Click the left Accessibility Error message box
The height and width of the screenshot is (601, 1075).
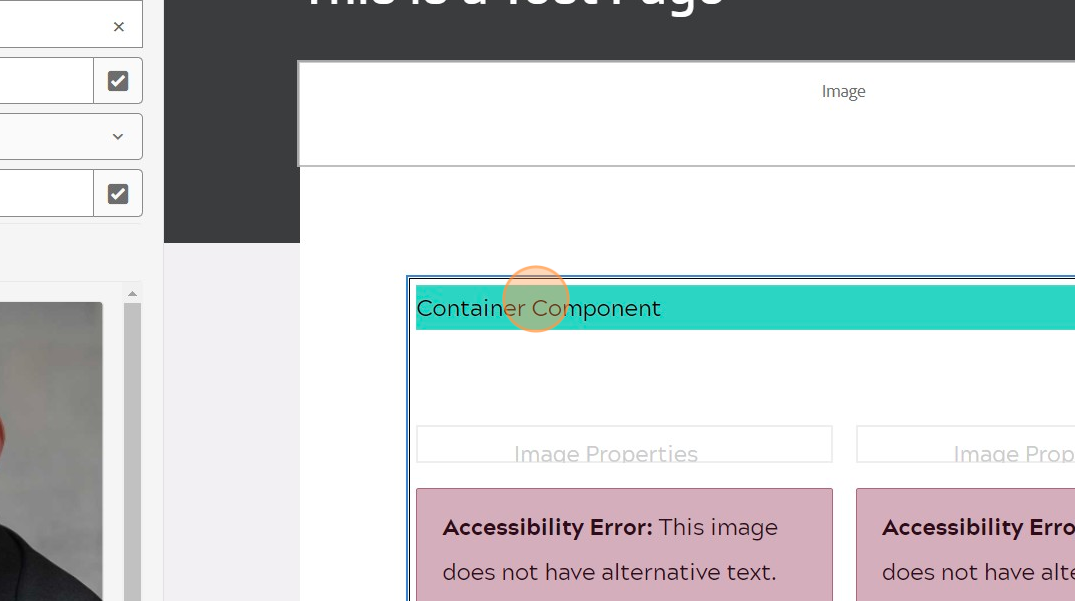pos(624,545)
